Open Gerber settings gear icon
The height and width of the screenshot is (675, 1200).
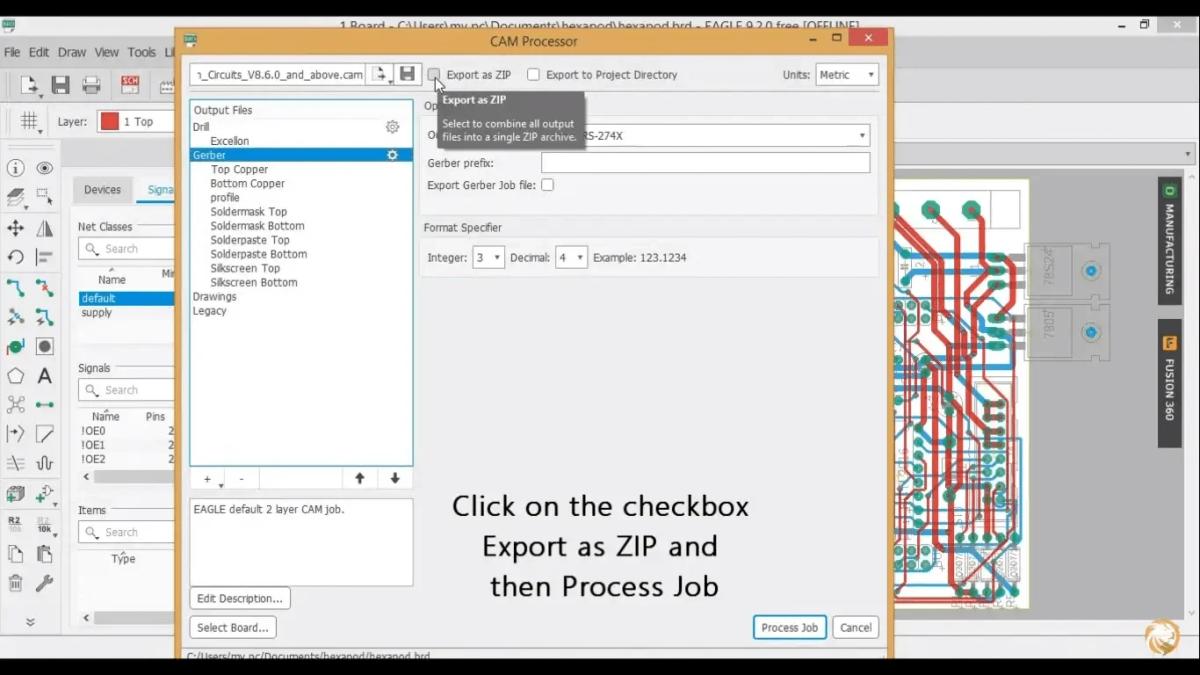coord(392,155)
